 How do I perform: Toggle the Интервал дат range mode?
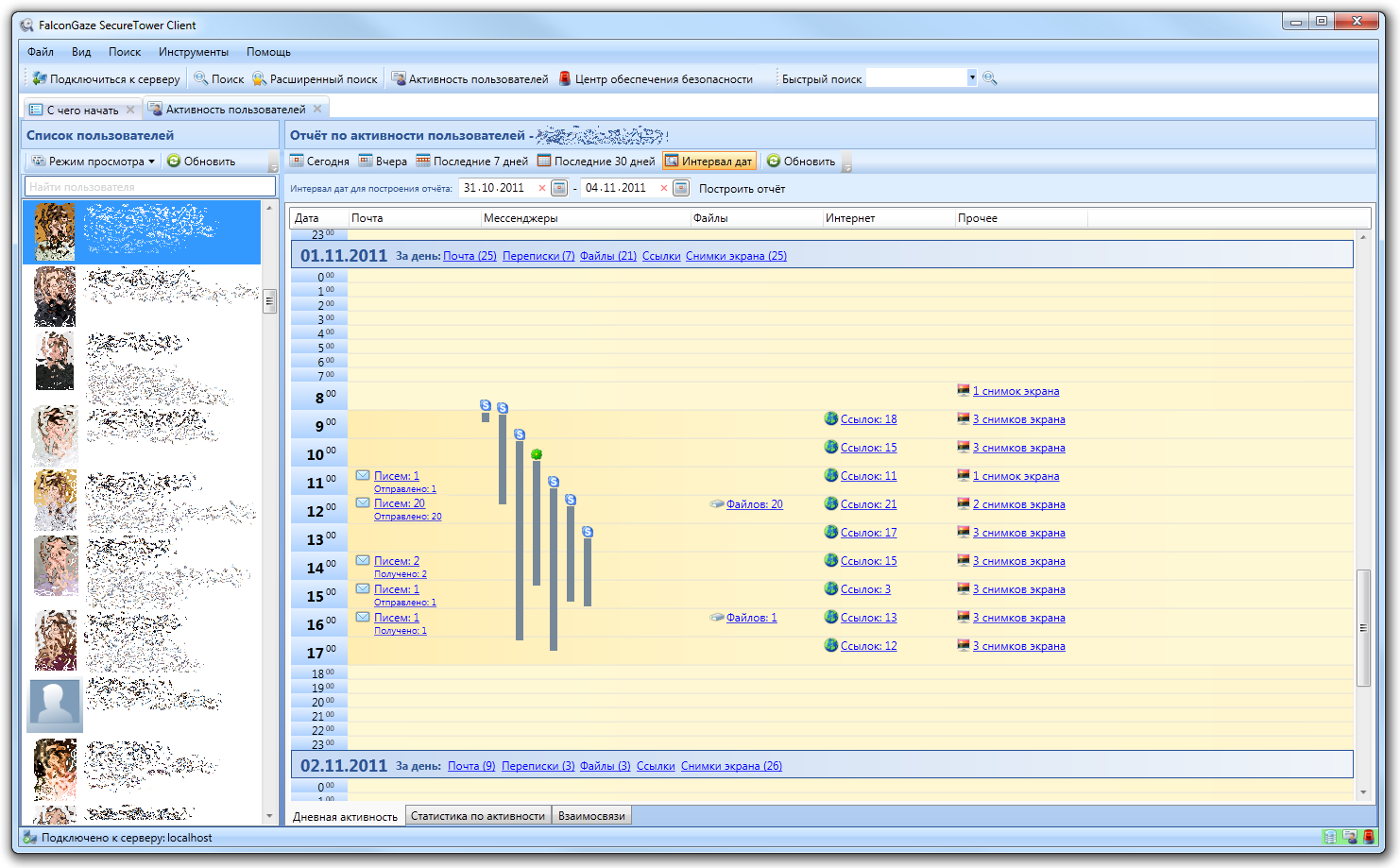pyautogui.click(x=709, y=162)
